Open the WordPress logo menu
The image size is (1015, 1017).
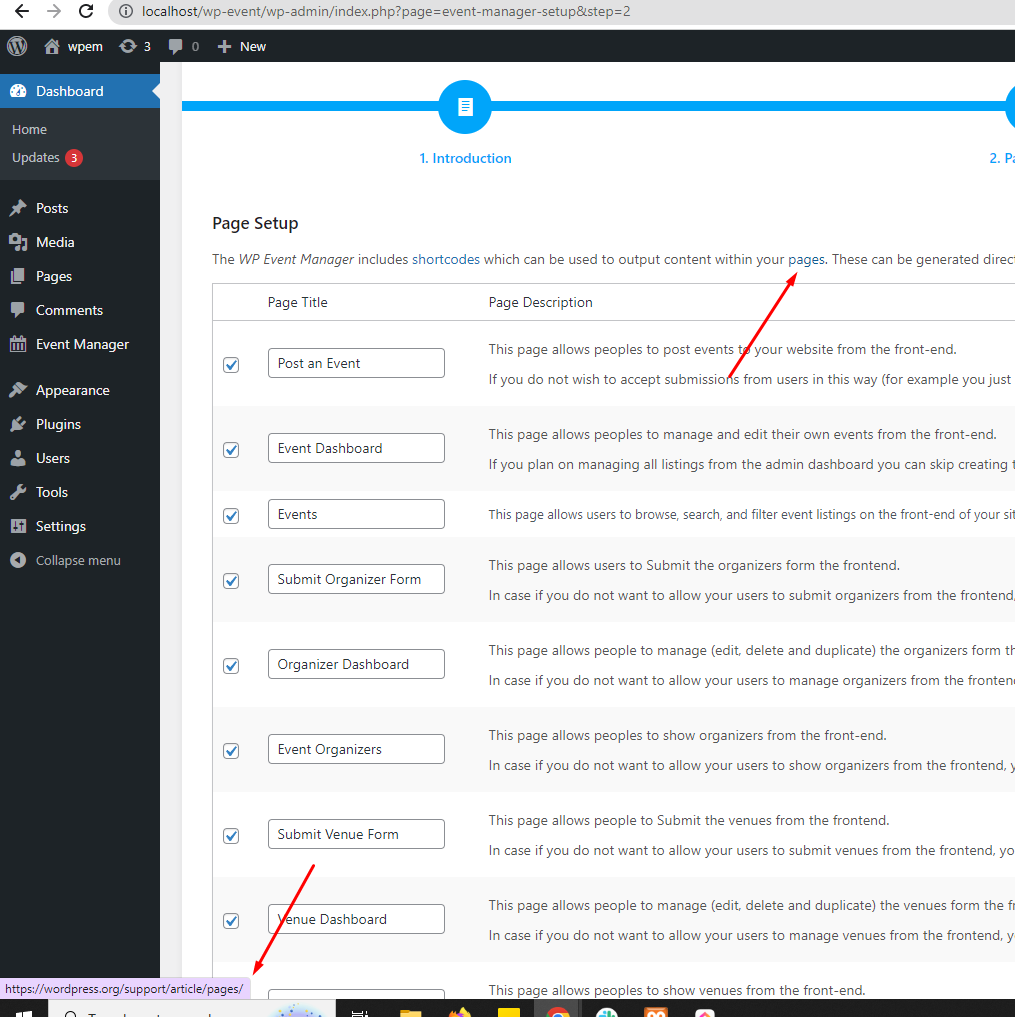(x=18, y=46)
